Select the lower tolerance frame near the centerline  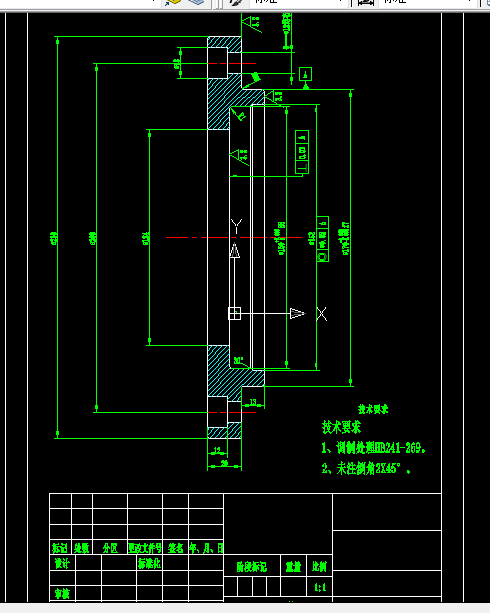click(x=323, y=239)
